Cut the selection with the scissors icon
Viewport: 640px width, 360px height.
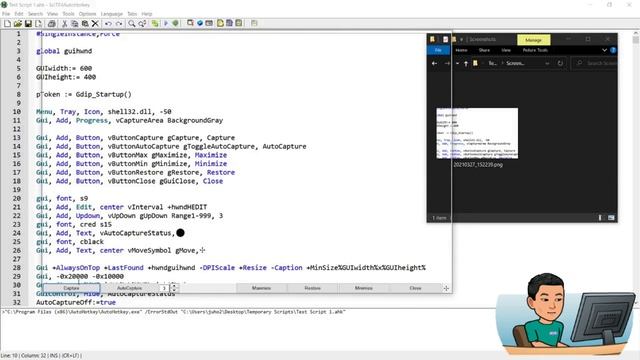click(64, 24)
